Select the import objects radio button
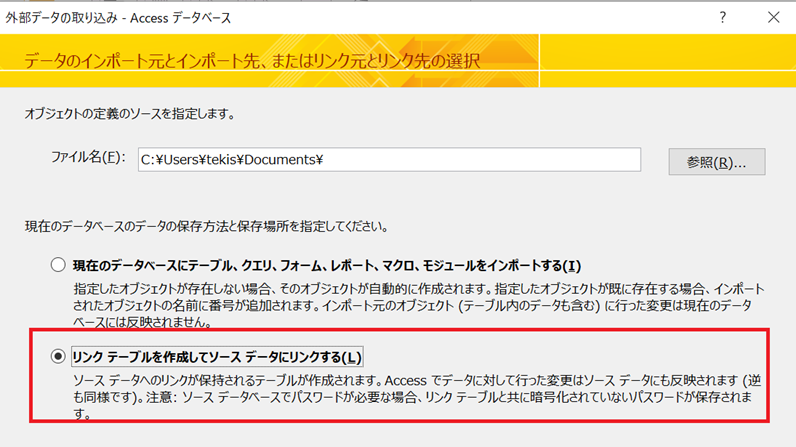Image resolution: width=796 pixels, height=447 pixels. (x=58, y=266)
